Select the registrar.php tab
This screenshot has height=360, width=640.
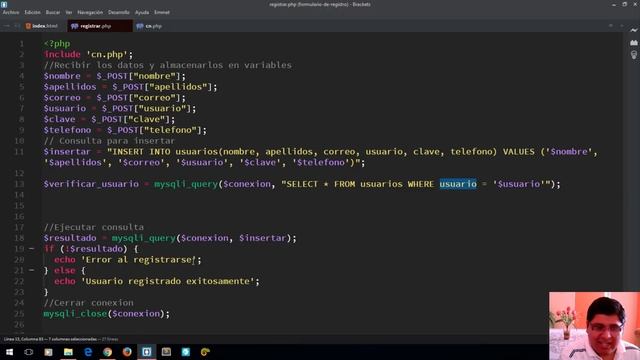(100, 26)
